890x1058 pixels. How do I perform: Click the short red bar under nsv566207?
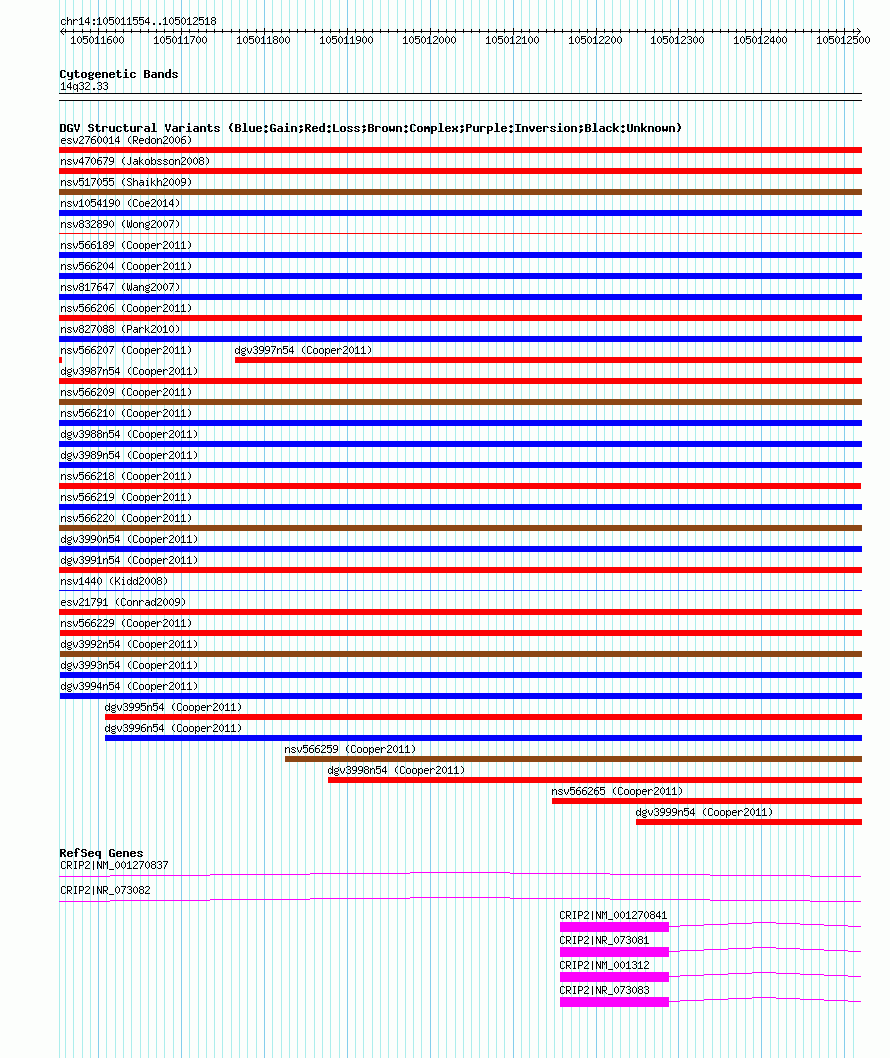(61, 360)
